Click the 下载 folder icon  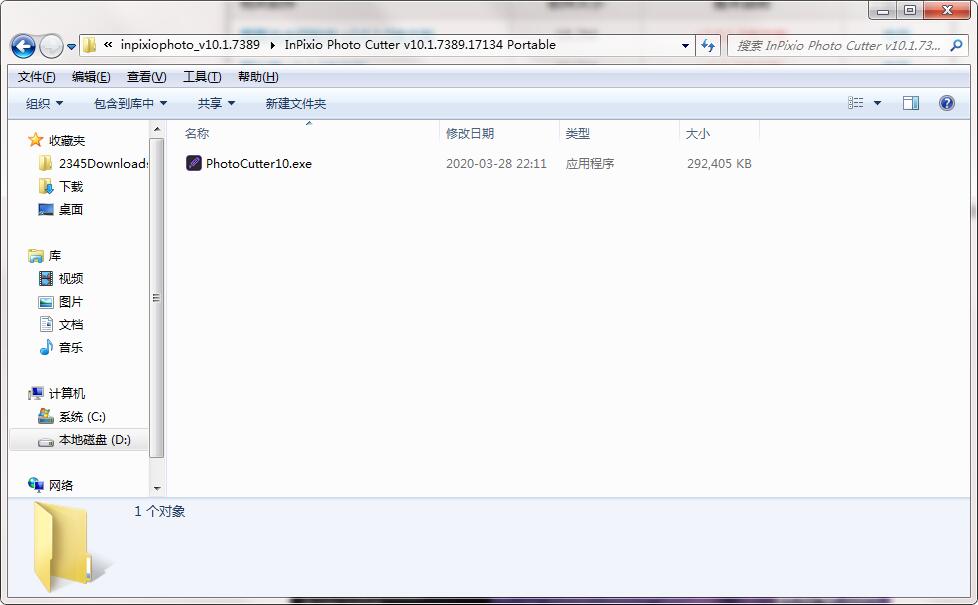click(46, 186)
